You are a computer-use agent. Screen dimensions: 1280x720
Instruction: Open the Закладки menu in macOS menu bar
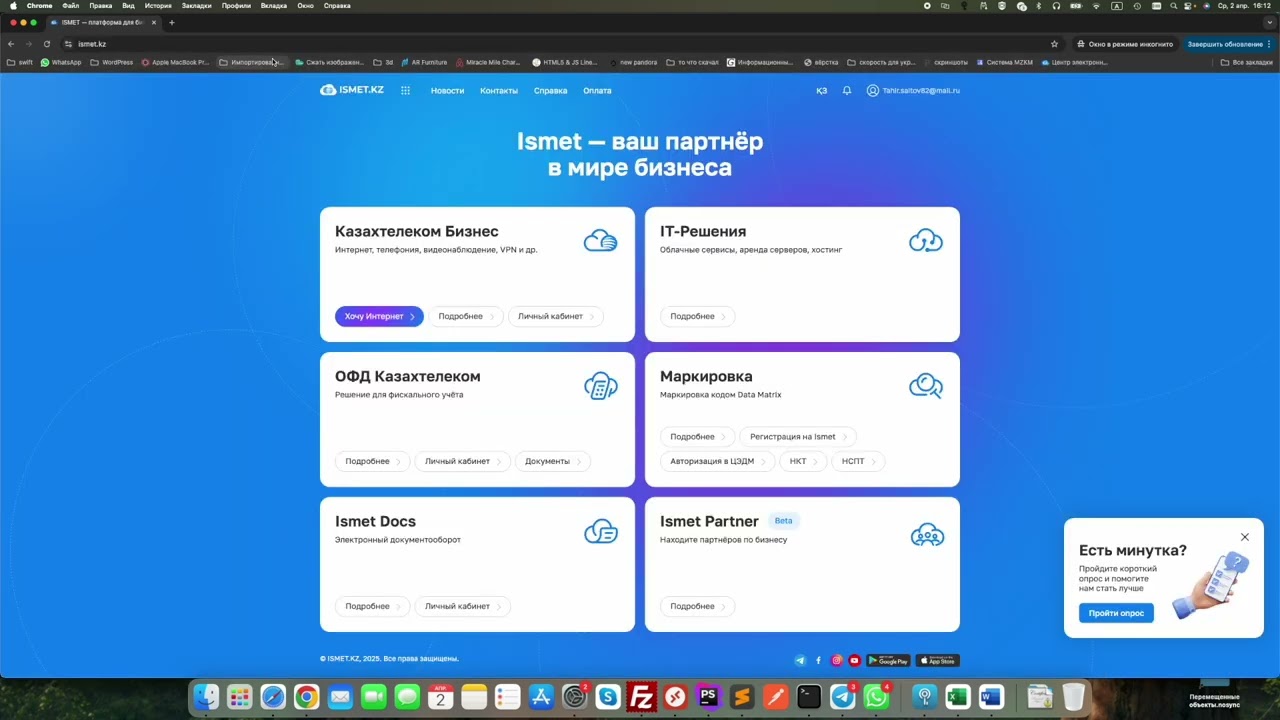(196, 6)
